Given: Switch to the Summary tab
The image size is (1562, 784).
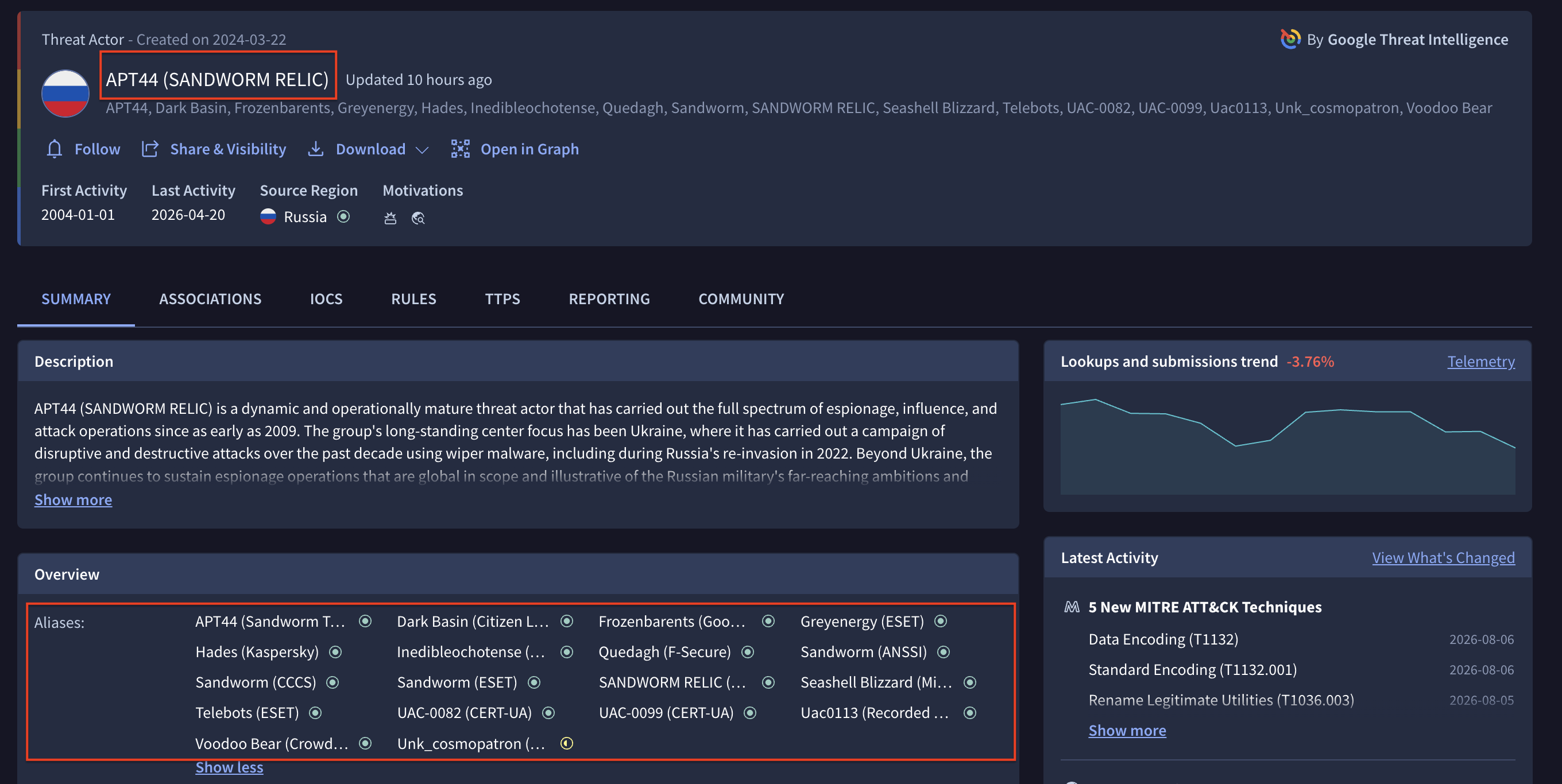Looking at the screenshot, I should [76, 298].
